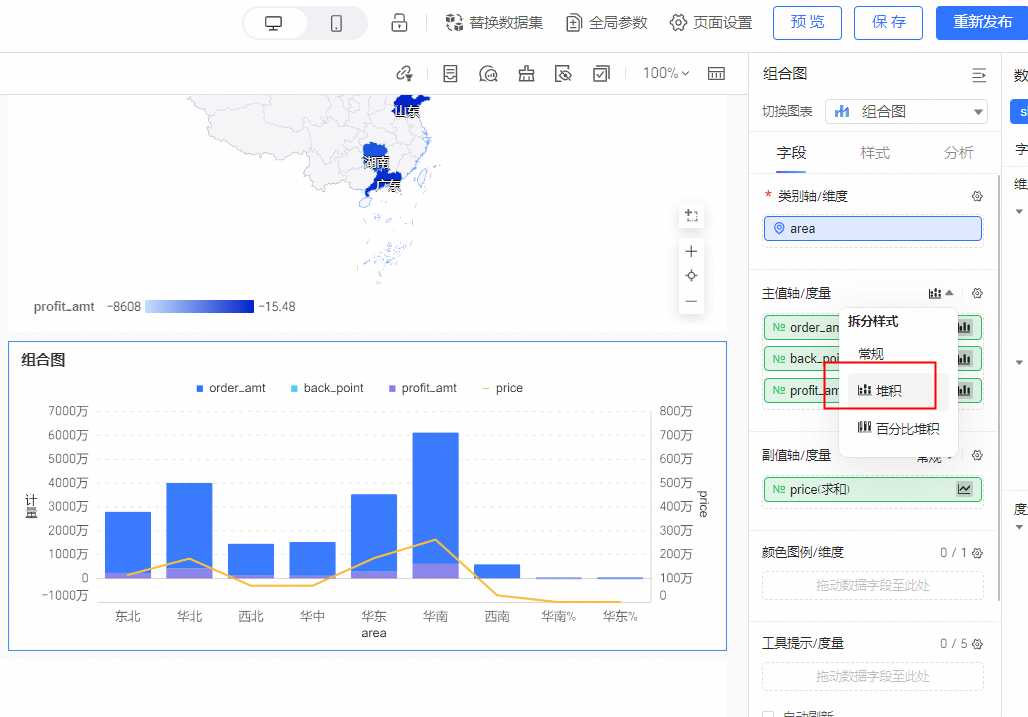Open the 切换图表 chart type dropdown

(x=906, y=111)
